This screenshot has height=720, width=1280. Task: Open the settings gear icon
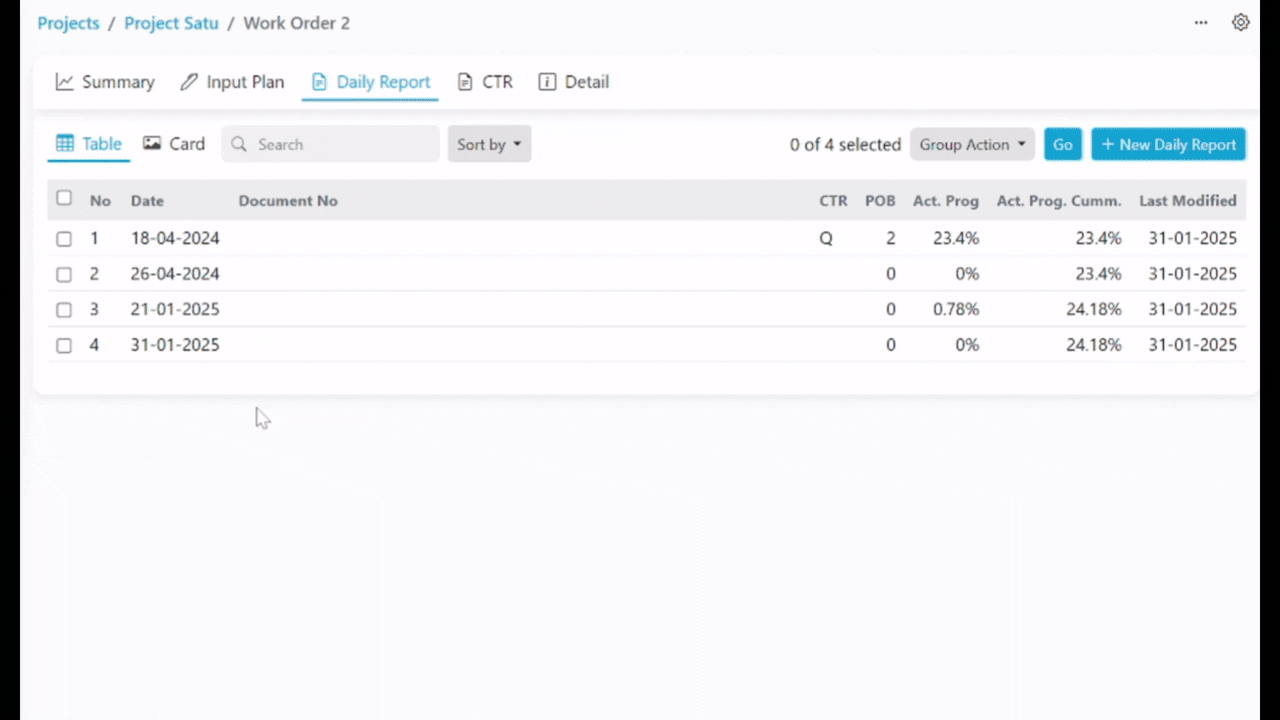pos(1241,22)
